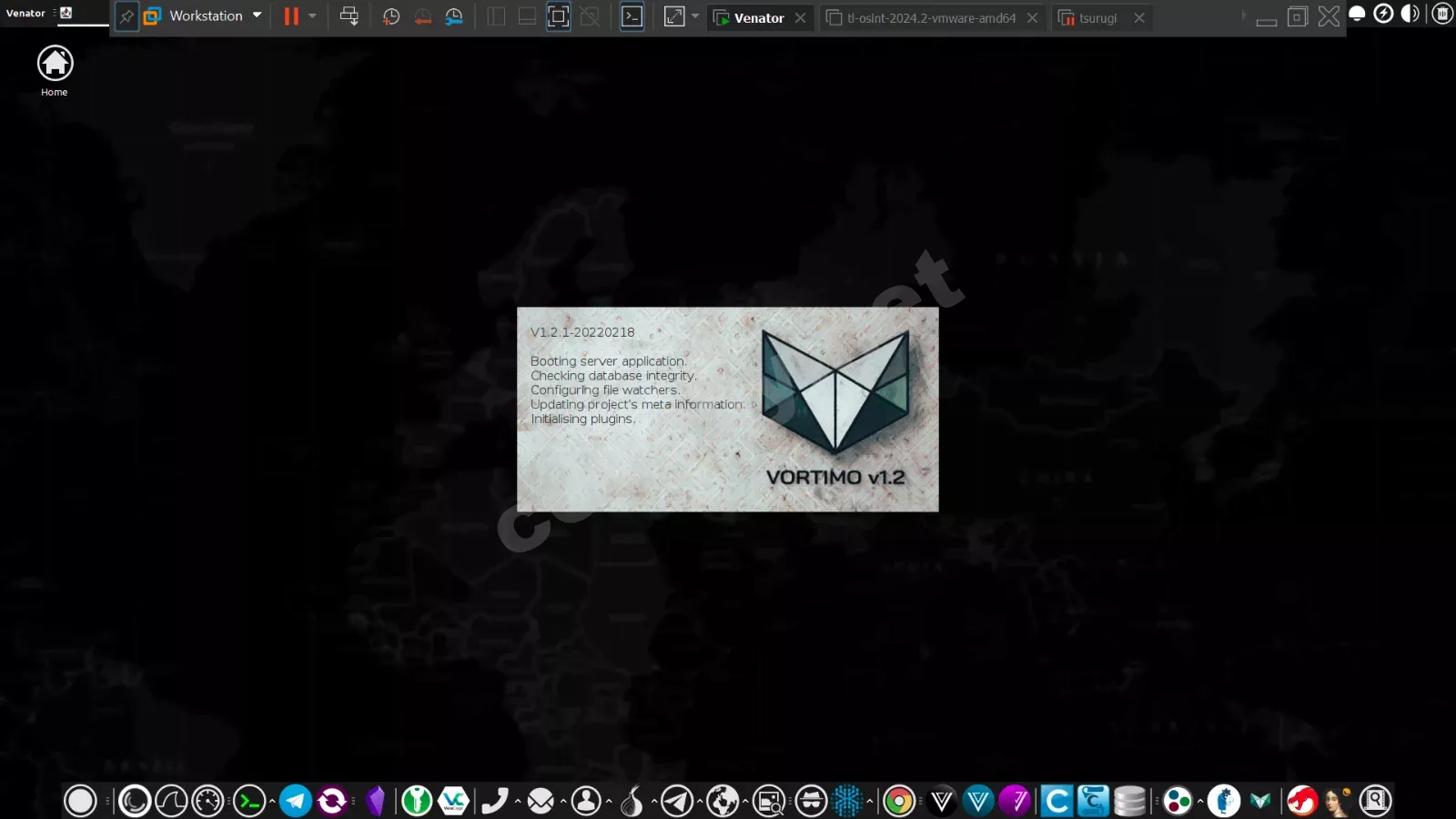Open the purple sync arrows app
This screenshot has width=1456, height=819.
coord(332,801)
